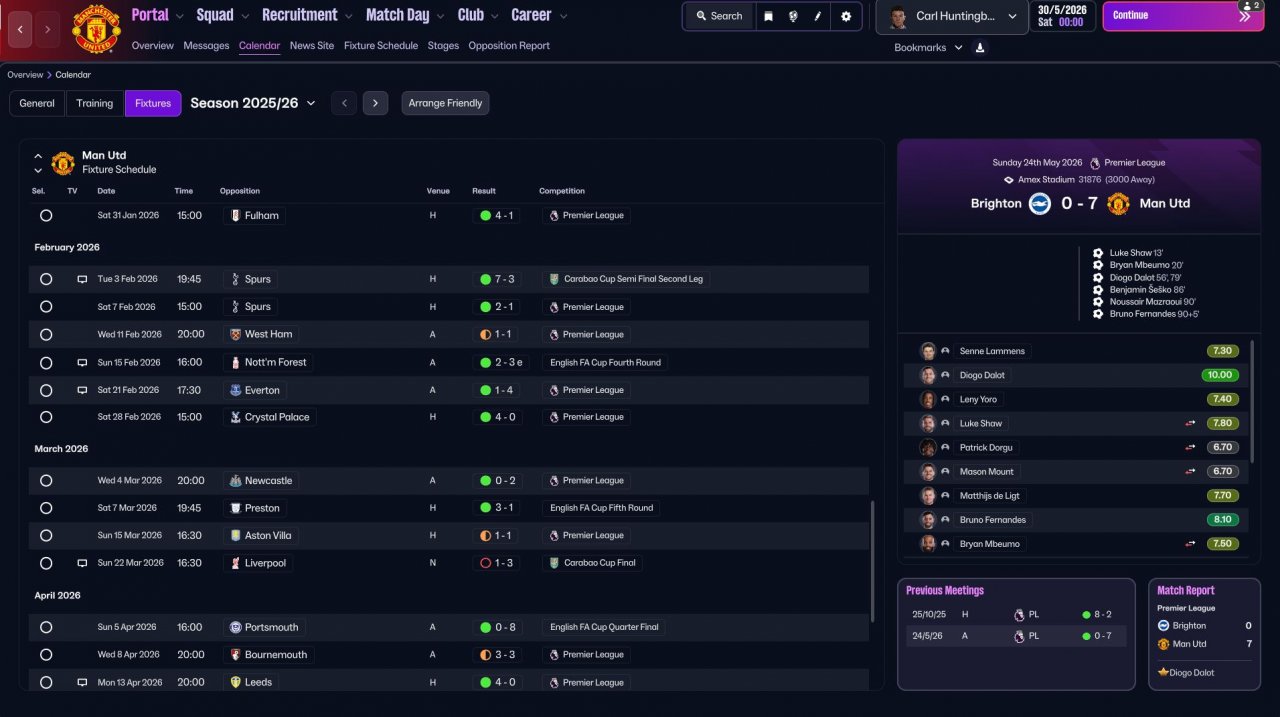Click the Man Utd crest in Fixture Schedule header
This screenshot has width=1280, height=717.
click(63, 163)
